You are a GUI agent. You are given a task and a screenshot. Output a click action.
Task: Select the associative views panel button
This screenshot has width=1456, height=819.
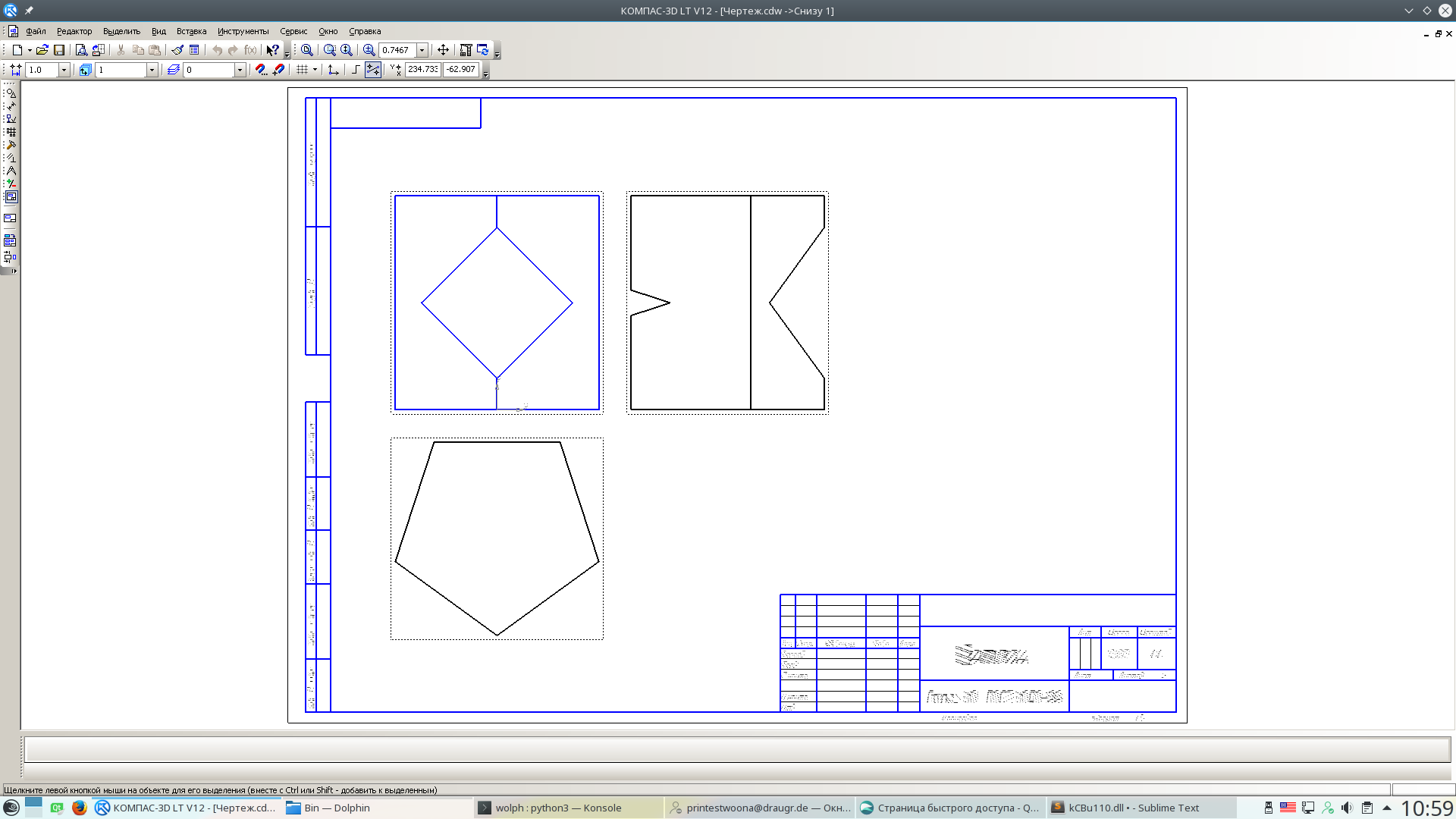click(11, 197)
